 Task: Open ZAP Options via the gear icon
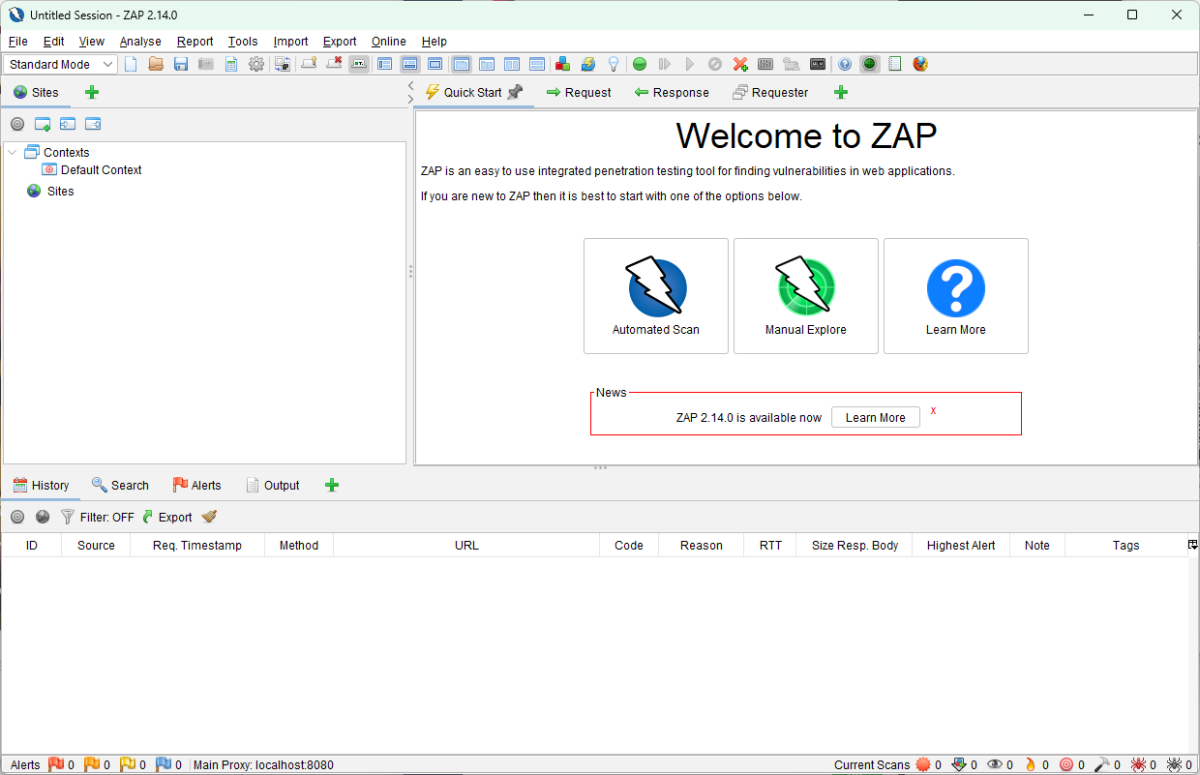[x=256, y=64]
